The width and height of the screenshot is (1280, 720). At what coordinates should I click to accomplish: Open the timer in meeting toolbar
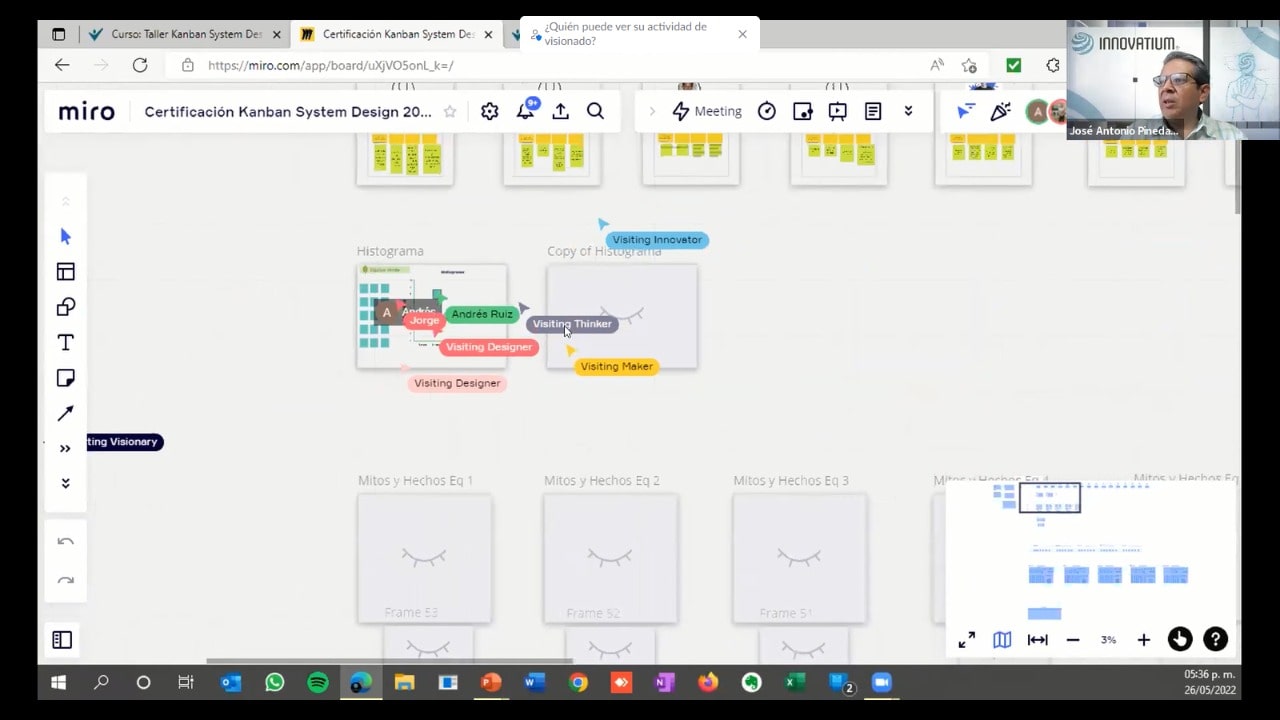tap(767, 112)
